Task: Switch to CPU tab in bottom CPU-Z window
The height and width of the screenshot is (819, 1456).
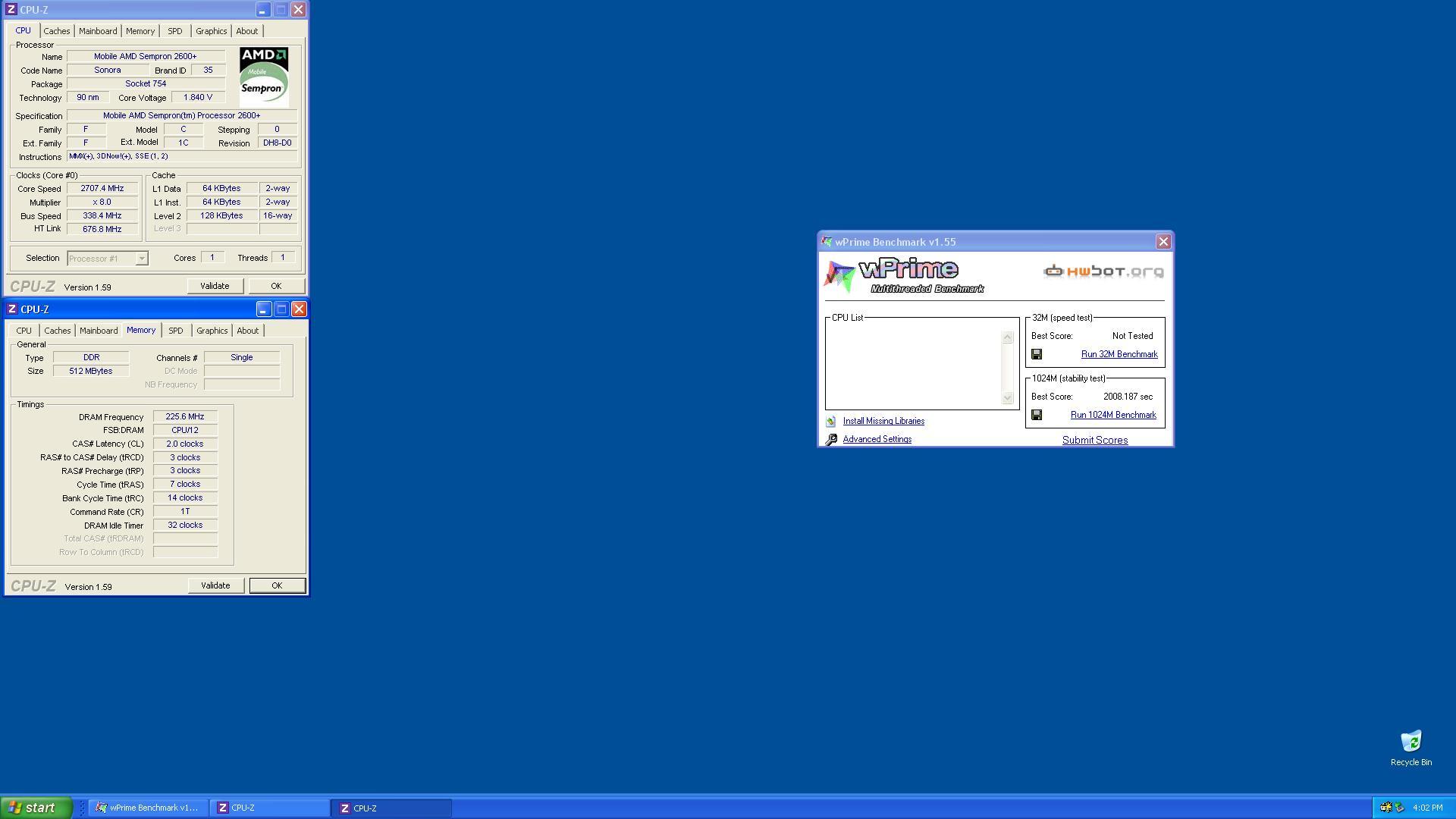Action: [24, 331]
